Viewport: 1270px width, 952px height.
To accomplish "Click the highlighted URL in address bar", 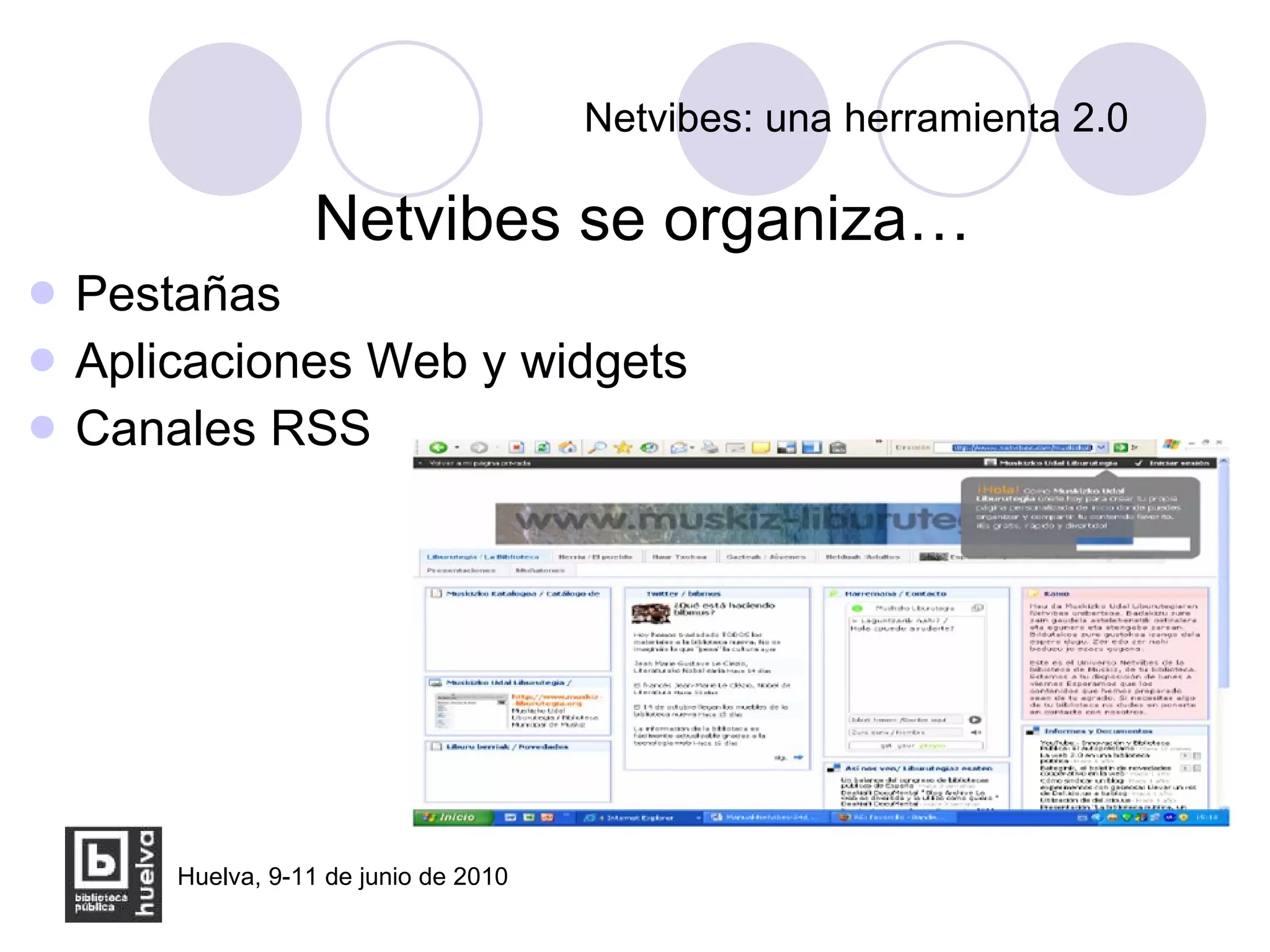I will click(x=1022, y=447).
